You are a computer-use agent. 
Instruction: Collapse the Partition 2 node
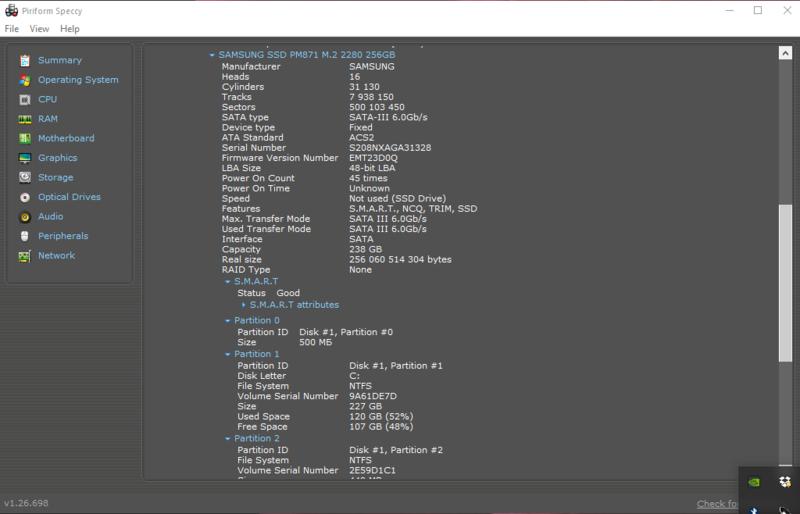click(228, 438)
